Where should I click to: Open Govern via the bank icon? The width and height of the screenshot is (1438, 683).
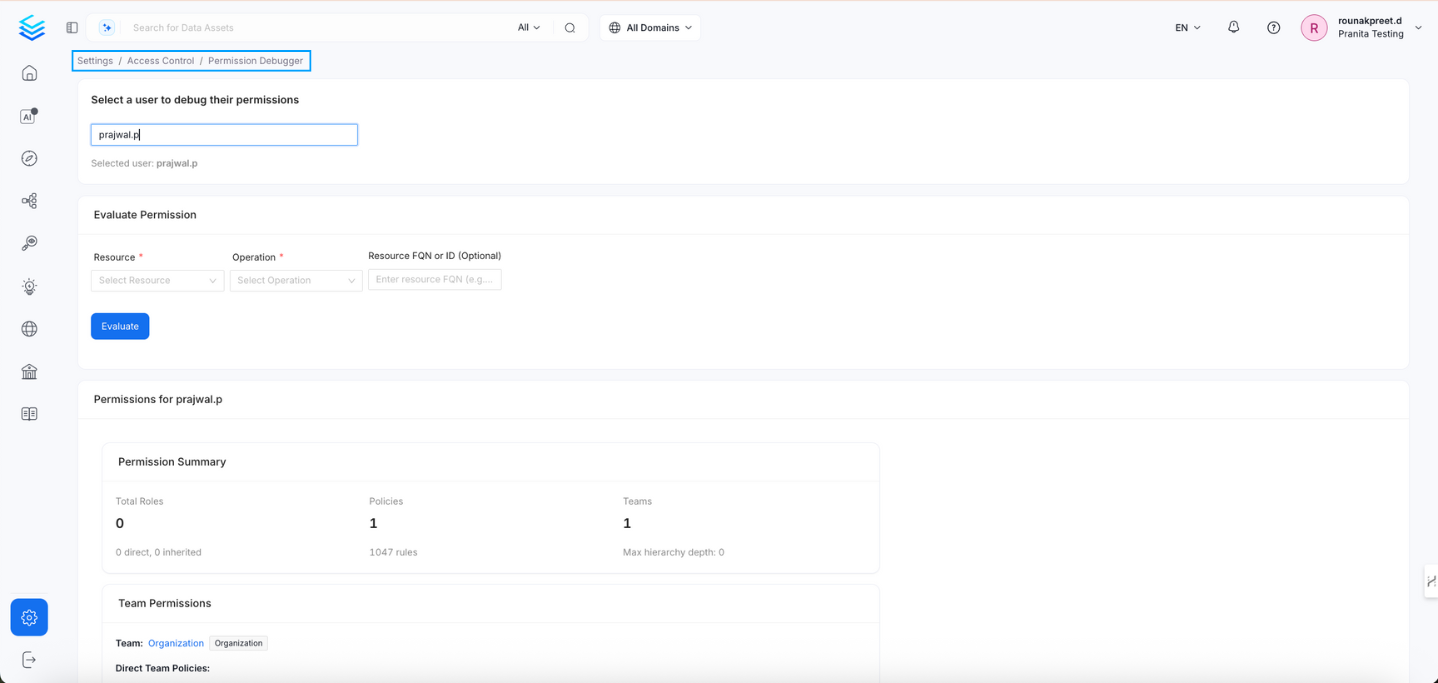click(x=29, y=371)
